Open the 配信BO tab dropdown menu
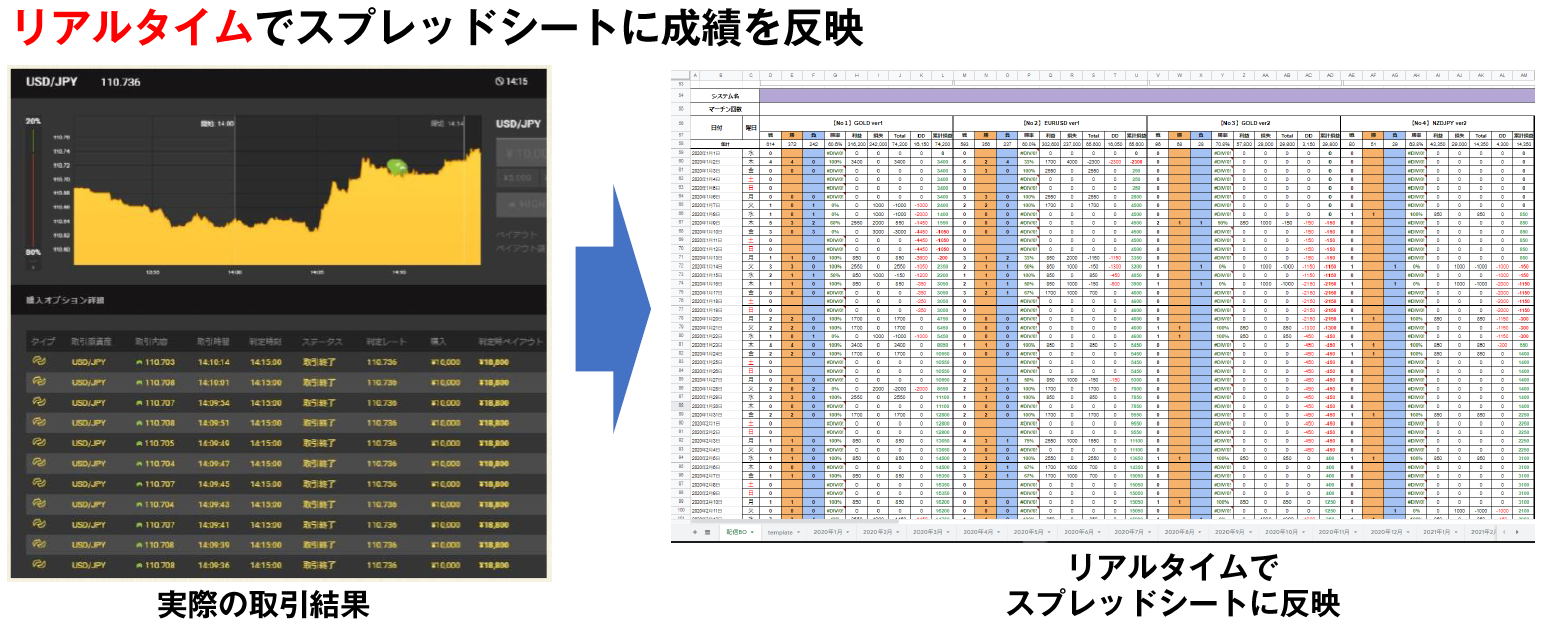1550x627 pixels. coord(753,533)
